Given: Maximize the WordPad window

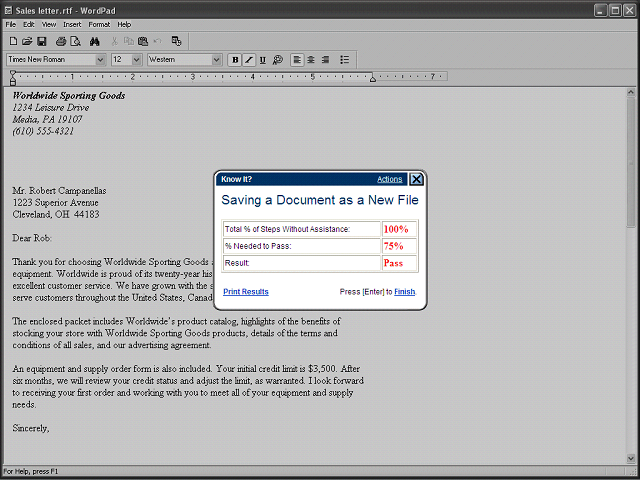Looking at the screenshot, I should coord(615,10).
